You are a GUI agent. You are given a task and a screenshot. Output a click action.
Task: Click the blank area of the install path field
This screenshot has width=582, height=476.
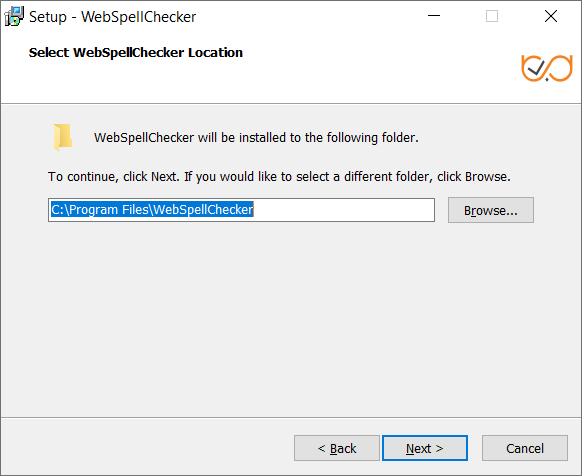(x=343, y=210)
